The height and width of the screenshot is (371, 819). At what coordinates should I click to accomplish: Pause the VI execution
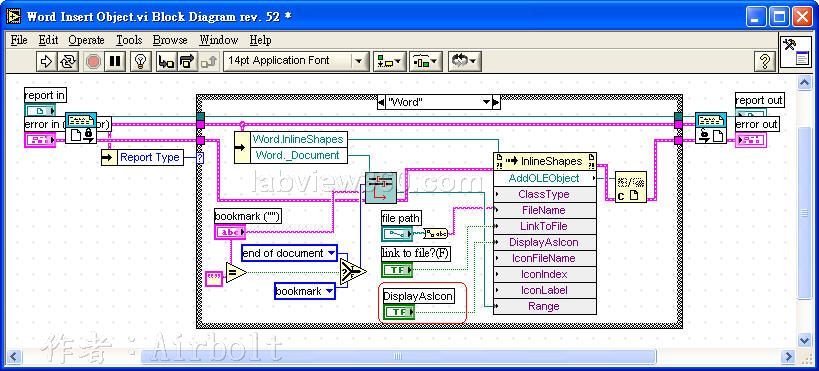pyautogui.click(x=114, y=62)
